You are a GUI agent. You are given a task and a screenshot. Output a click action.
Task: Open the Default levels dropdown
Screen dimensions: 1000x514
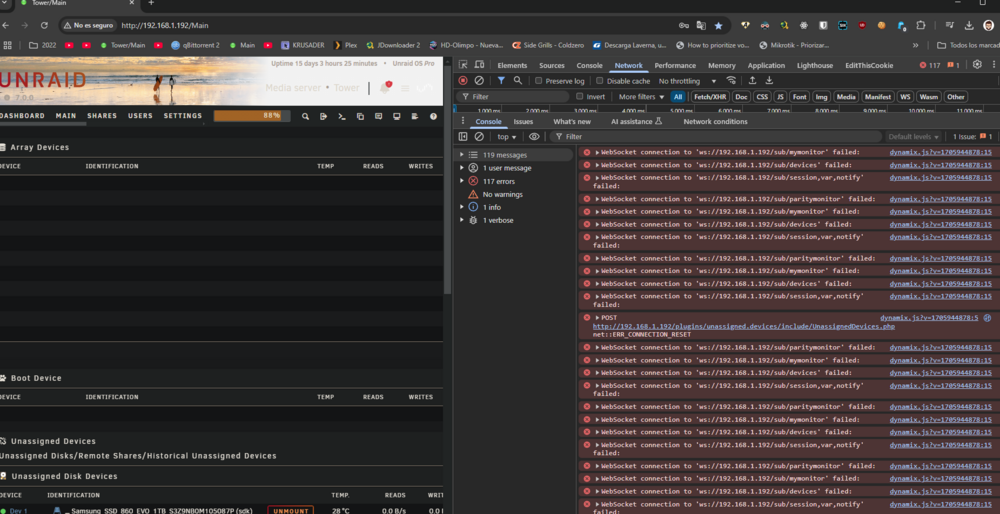tap(913, 136)
